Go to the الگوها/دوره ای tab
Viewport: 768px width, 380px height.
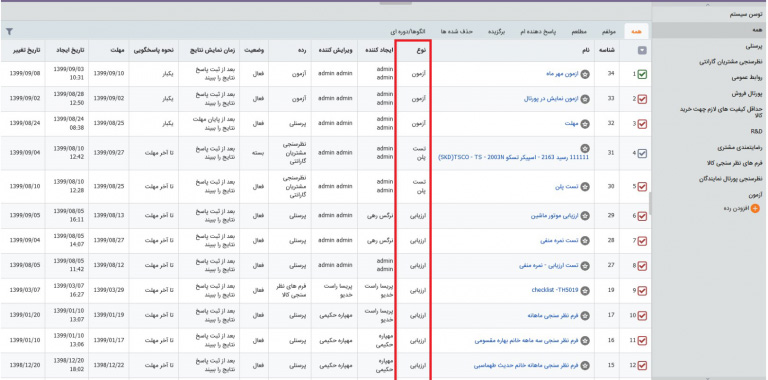point(407,31)
